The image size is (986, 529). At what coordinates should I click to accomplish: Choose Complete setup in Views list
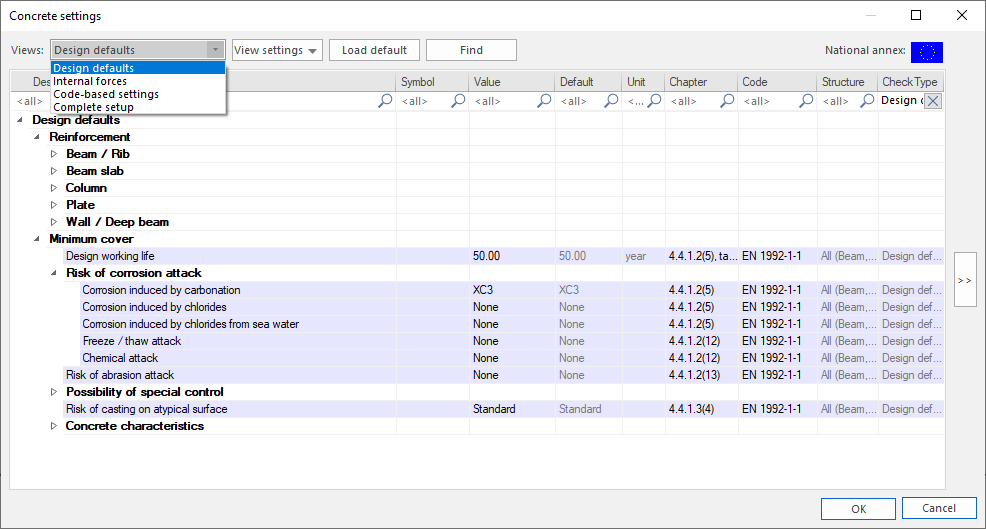pos(93,107)
